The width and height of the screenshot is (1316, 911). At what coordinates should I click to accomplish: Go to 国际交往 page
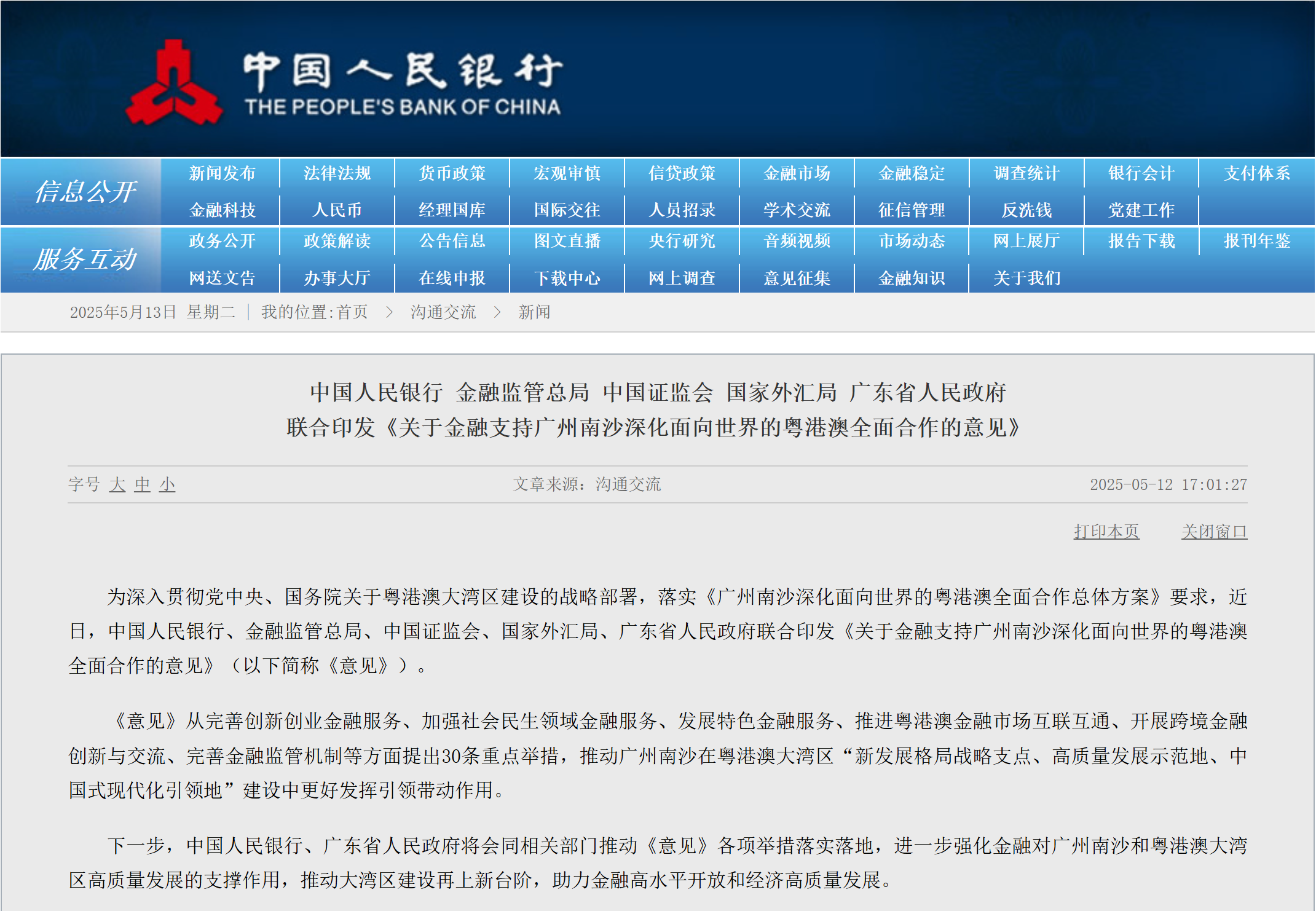click(567, 210)
